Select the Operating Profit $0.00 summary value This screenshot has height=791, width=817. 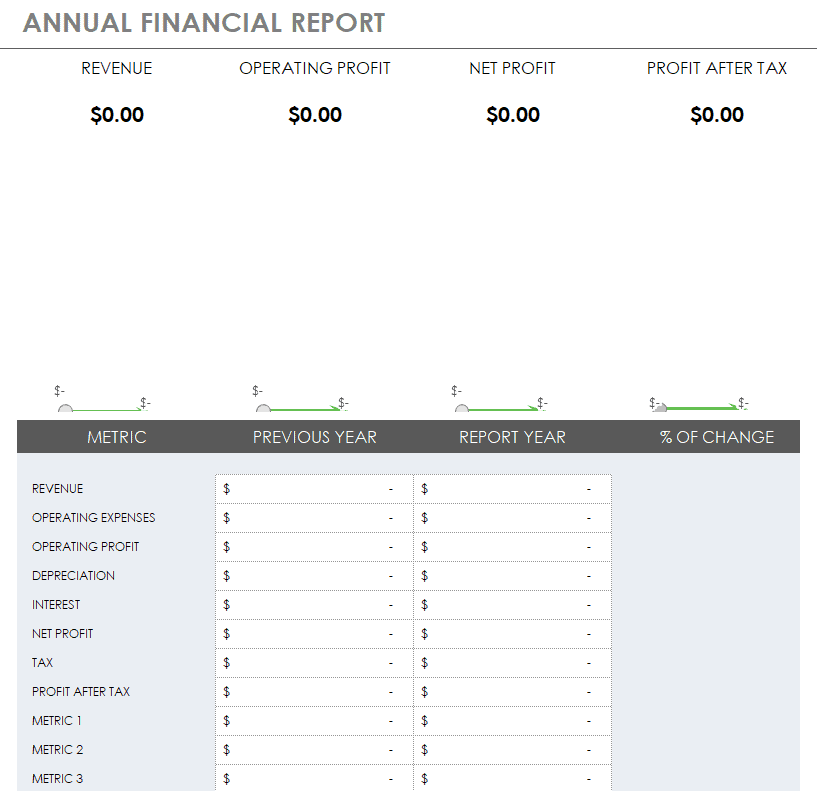click(x=315, y=115)
